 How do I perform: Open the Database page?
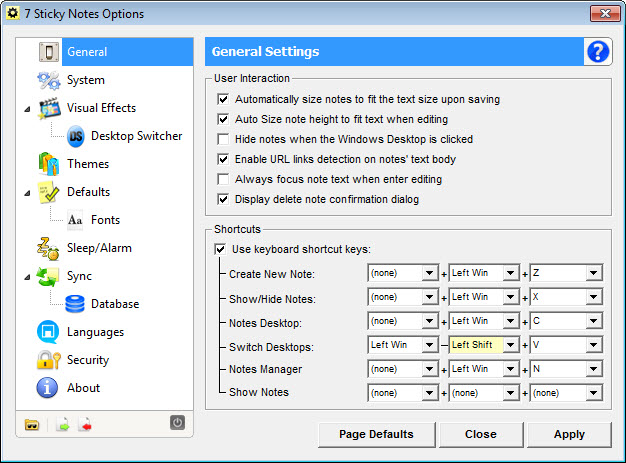115,304
